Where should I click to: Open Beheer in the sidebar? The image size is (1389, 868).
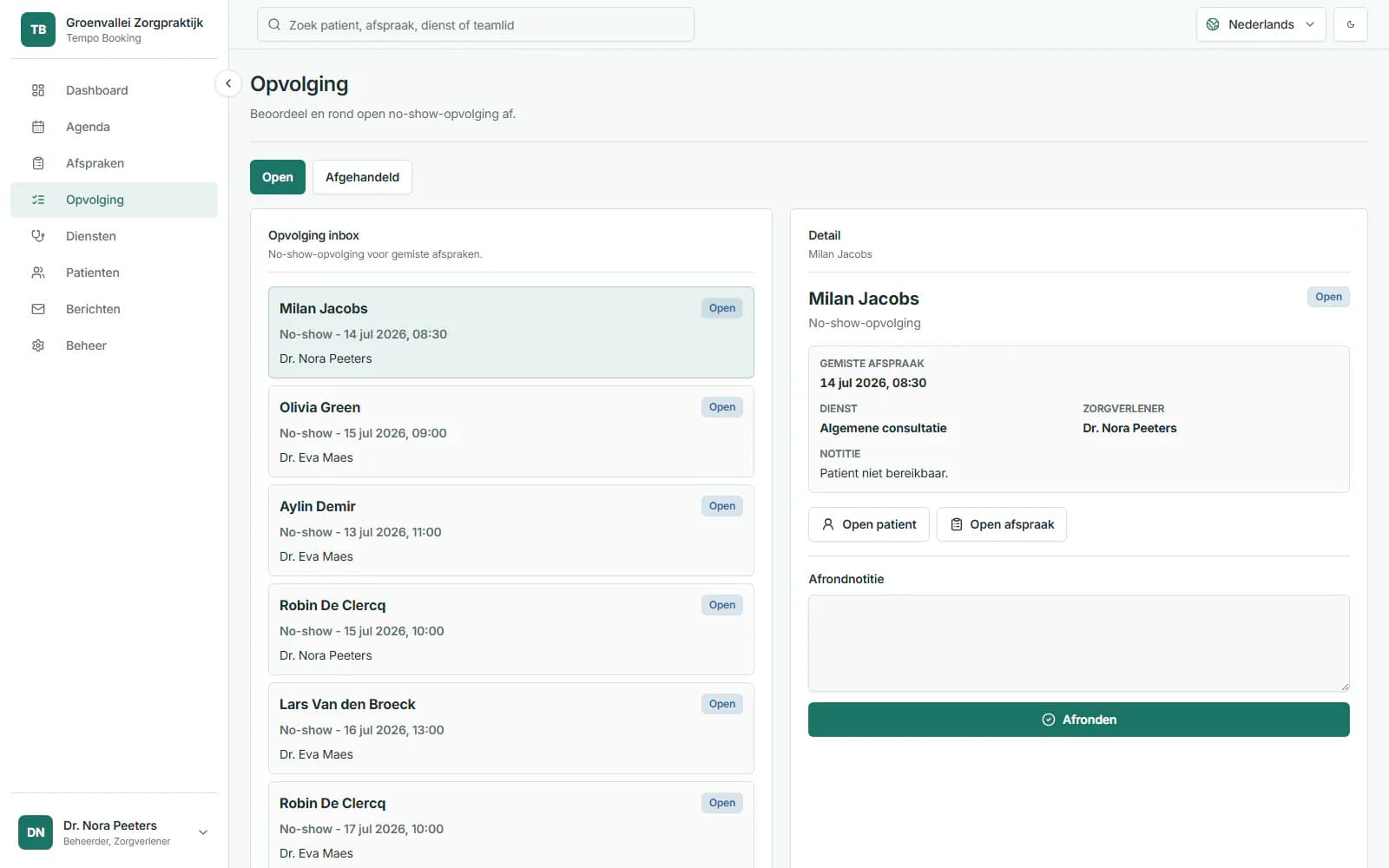114,345
